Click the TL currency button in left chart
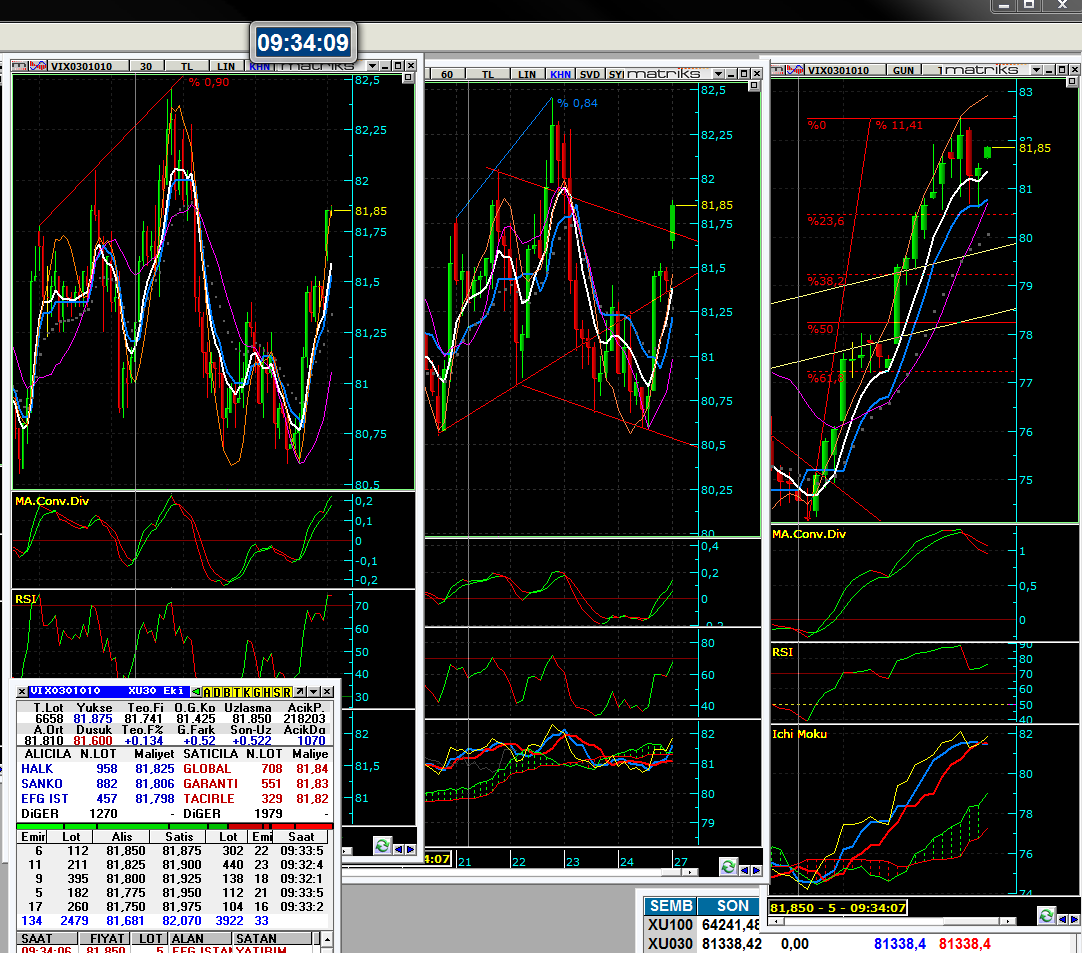 tap(187, 66)
